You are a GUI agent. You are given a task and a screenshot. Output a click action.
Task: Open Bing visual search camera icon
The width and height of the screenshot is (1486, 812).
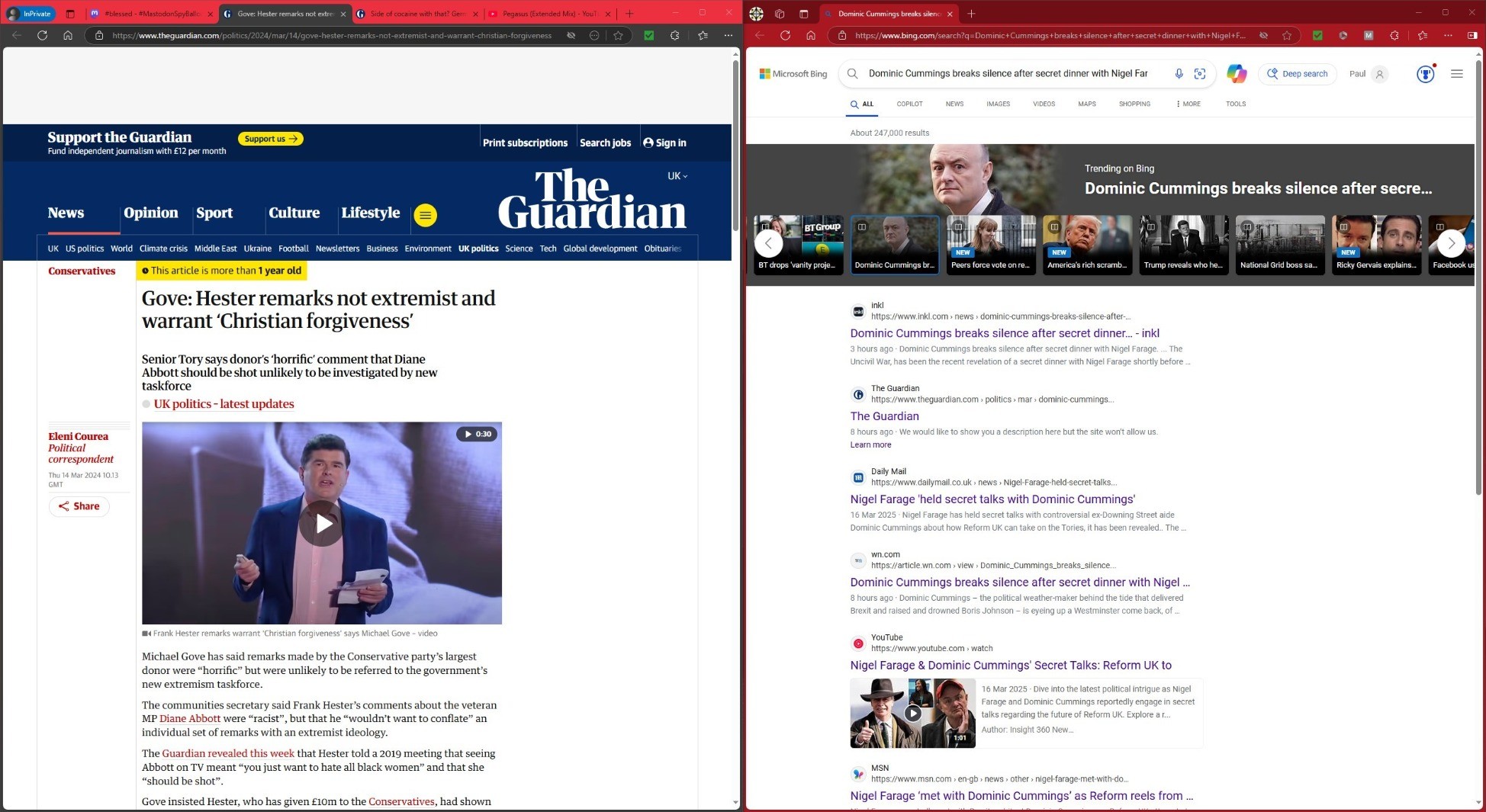click(x=1200, y=74)
